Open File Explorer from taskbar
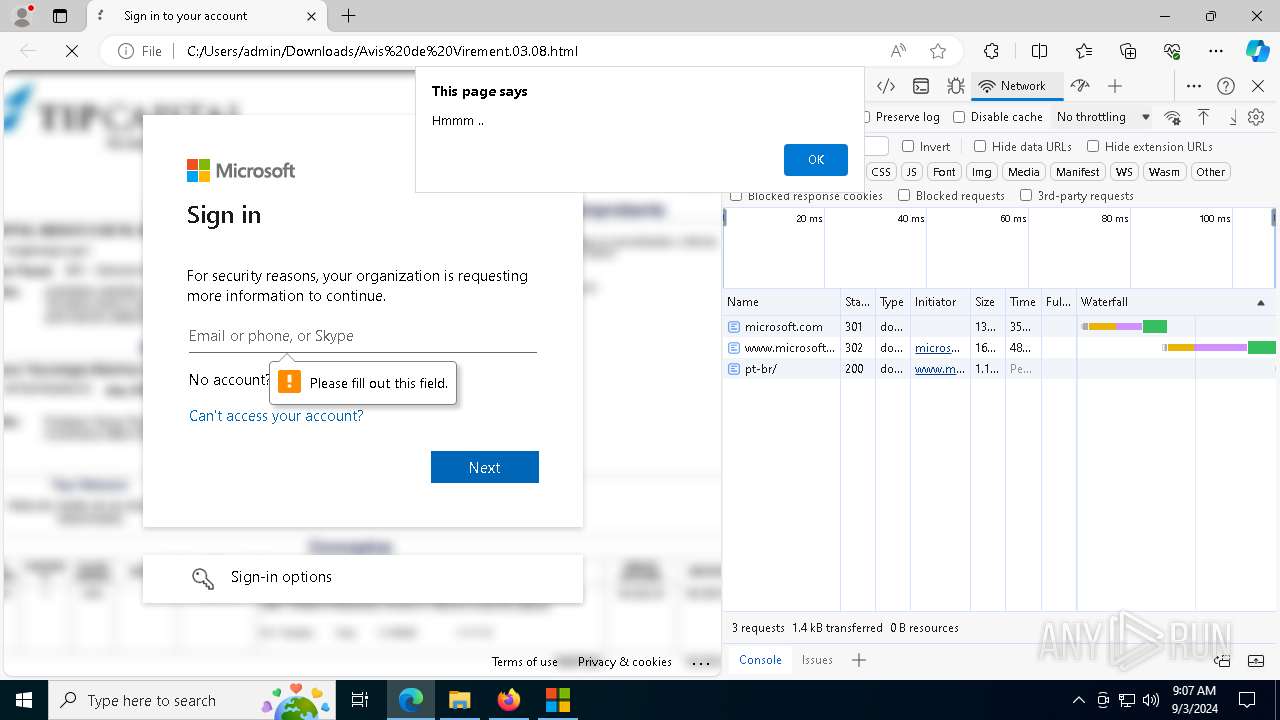1280x720 pixels. pos(460,700)
